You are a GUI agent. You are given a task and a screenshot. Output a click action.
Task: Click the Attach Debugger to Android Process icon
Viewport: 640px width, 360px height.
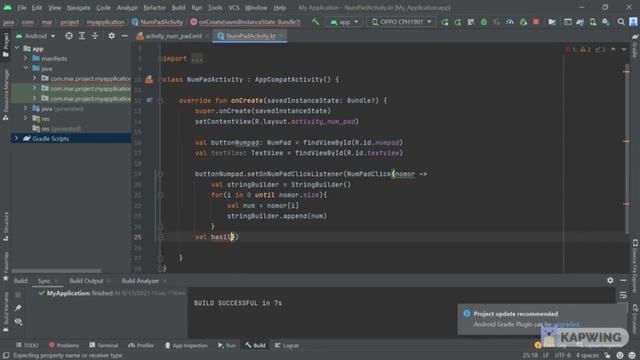523,22
